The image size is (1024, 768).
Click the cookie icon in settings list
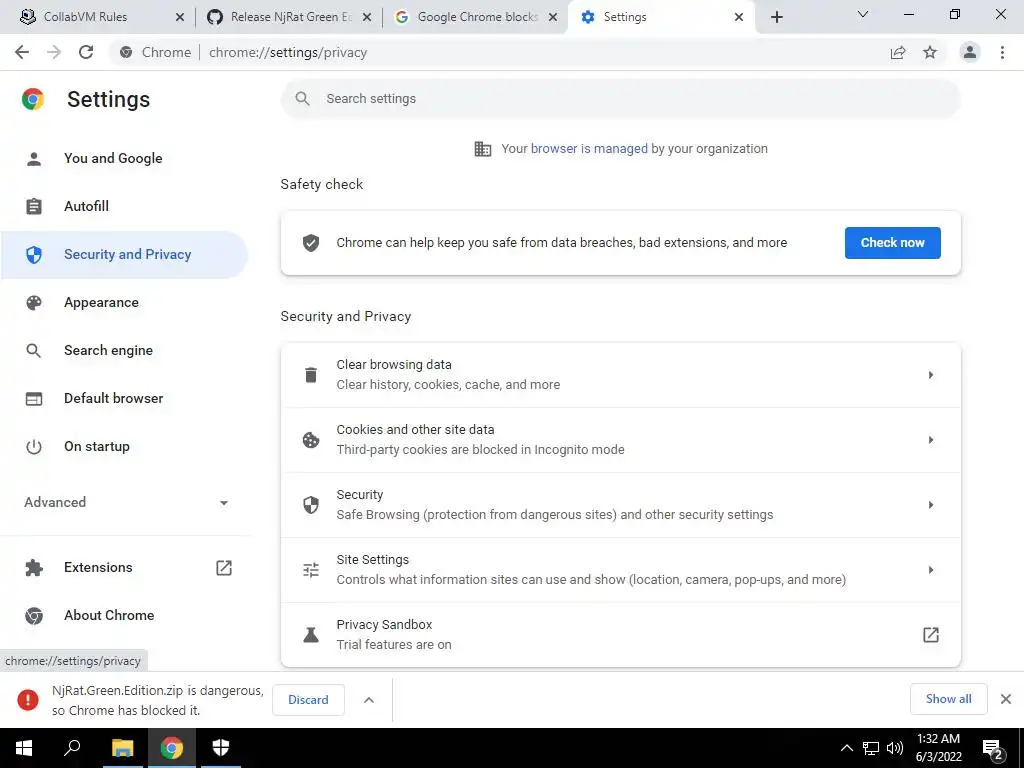tap(311, 440)
